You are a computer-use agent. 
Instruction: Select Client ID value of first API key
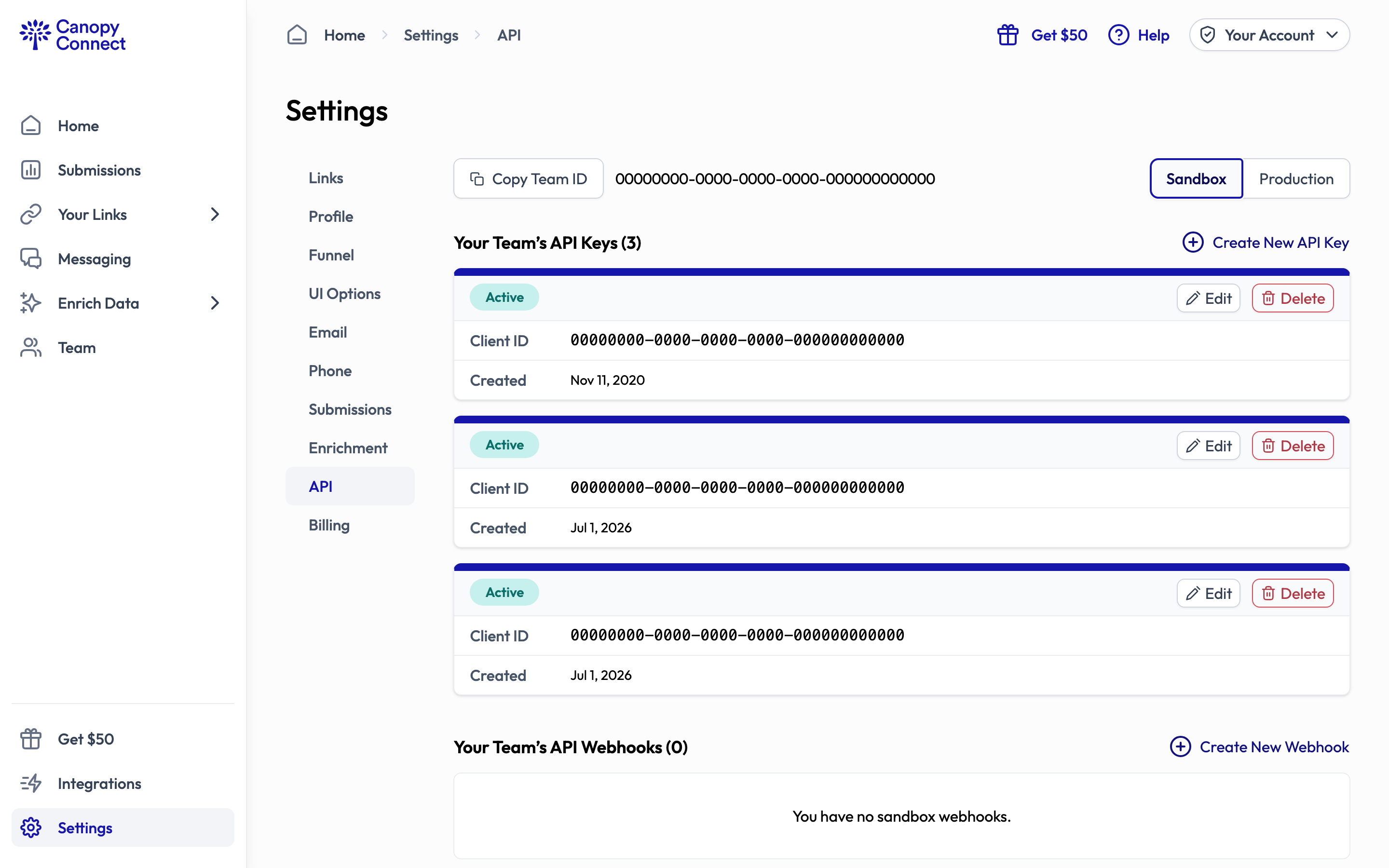coord(737,340)
